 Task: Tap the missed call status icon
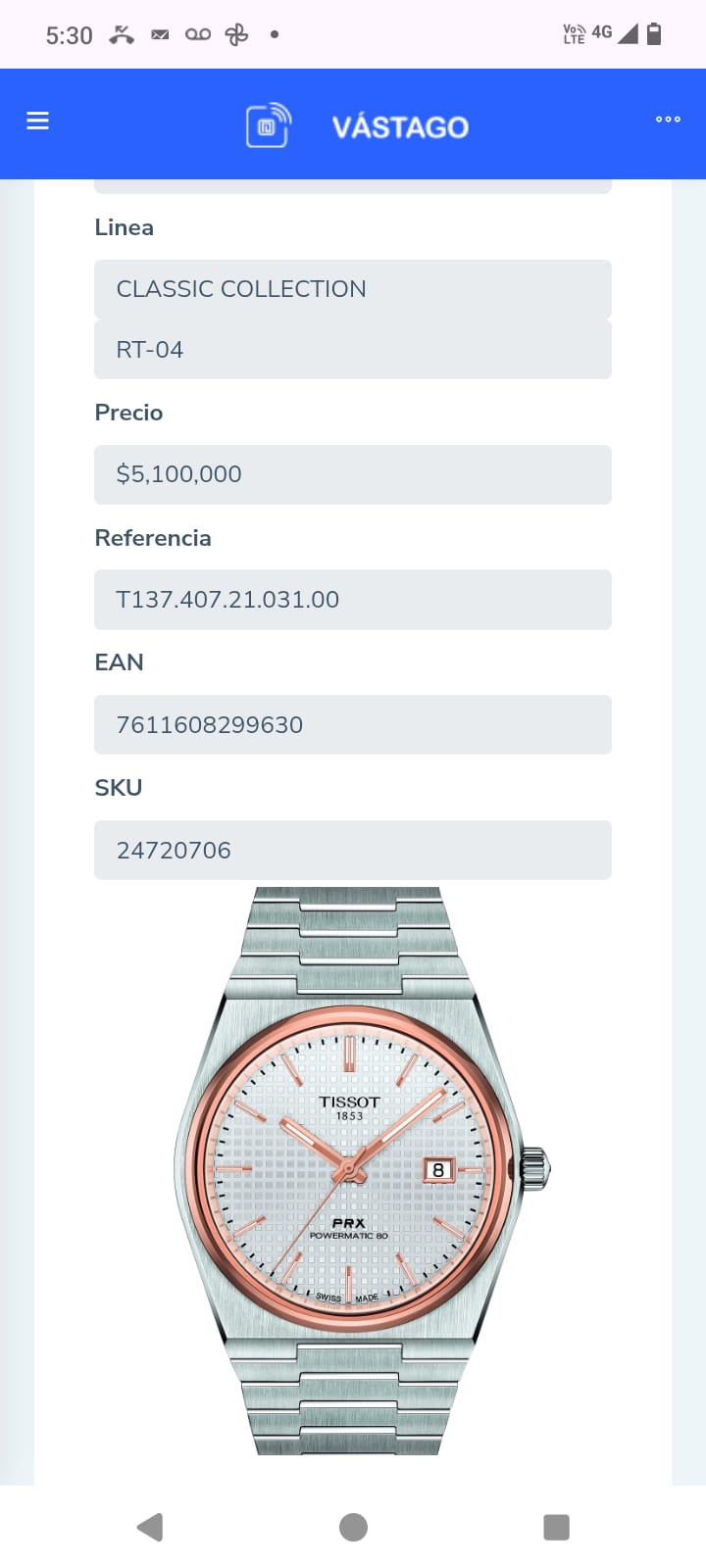pyautogui.click(x=122, y=35)
